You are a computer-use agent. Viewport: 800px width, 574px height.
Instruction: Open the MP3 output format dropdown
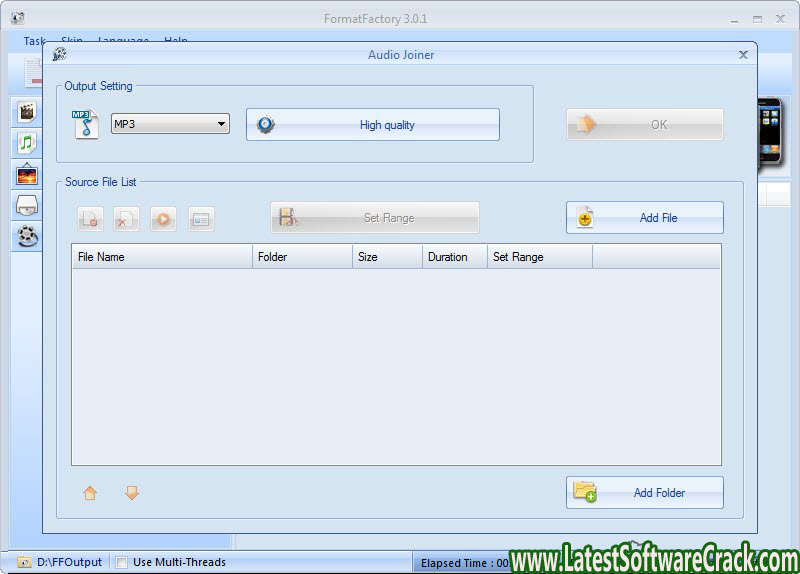click(x=170, y=124)
